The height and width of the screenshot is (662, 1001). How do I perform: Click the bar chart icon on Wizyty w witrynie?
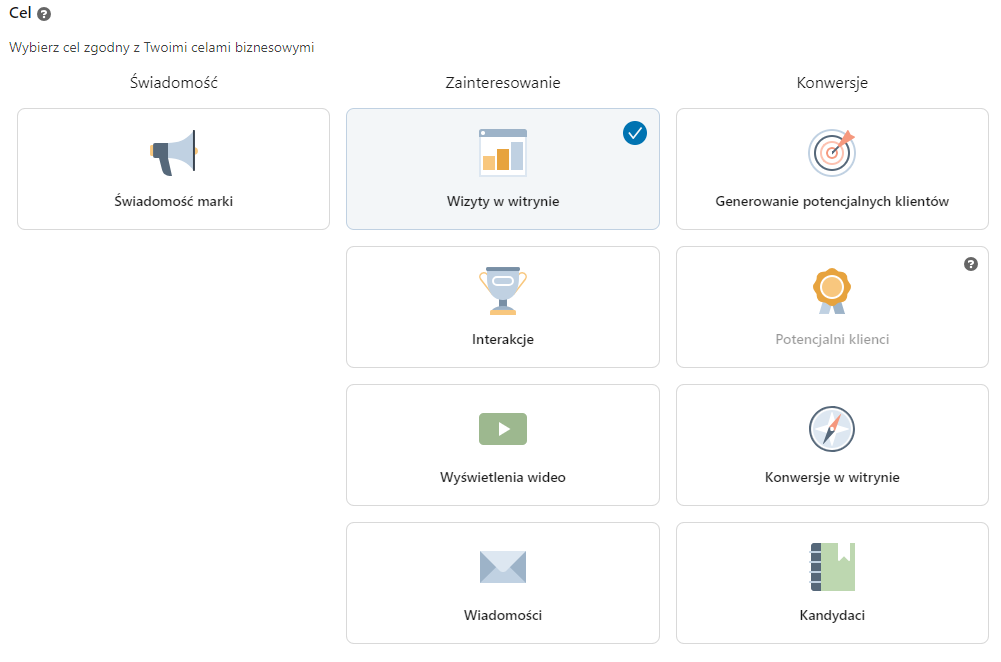pyautogui.click(x=502, y=150)
